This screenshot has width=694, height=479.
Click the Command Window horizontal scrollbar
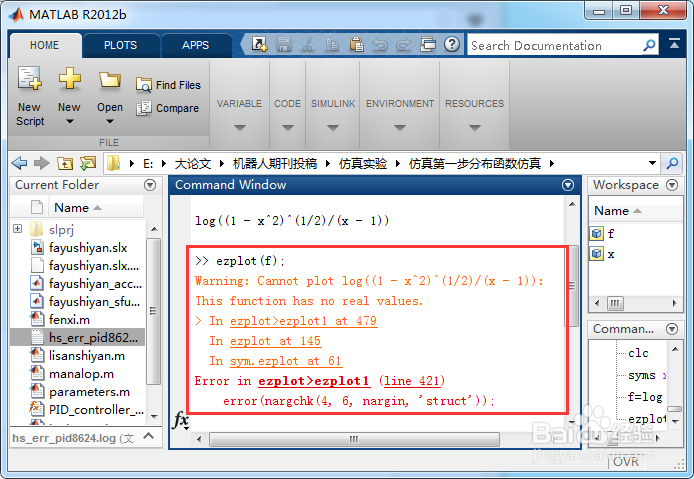pos(354,439)
